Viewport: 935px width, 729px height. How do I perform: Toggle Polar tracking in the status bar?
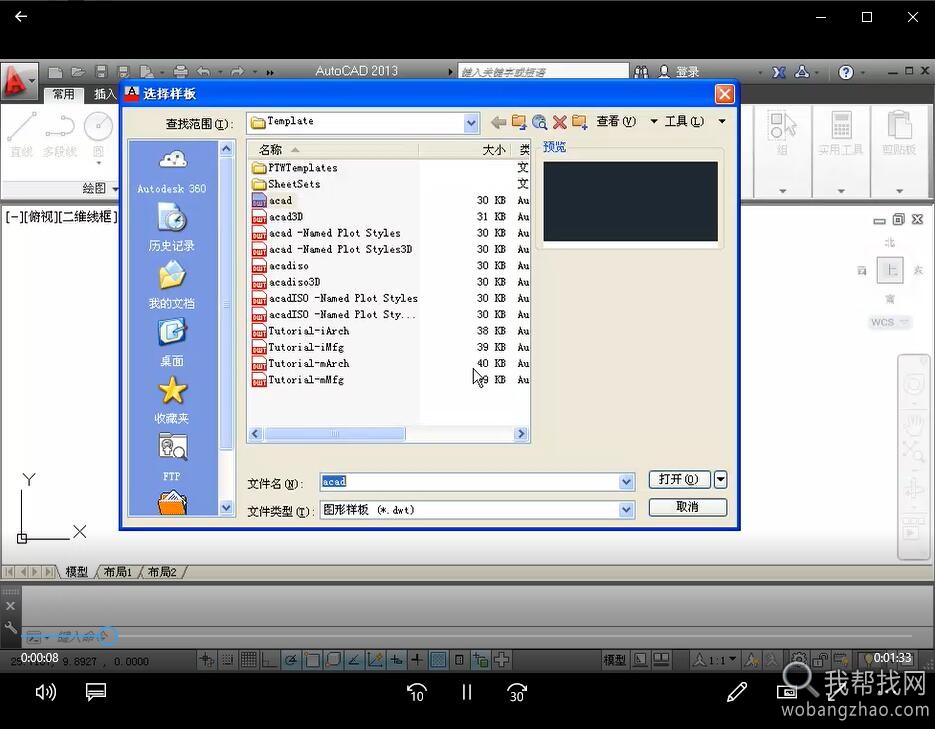click(291, 660)
